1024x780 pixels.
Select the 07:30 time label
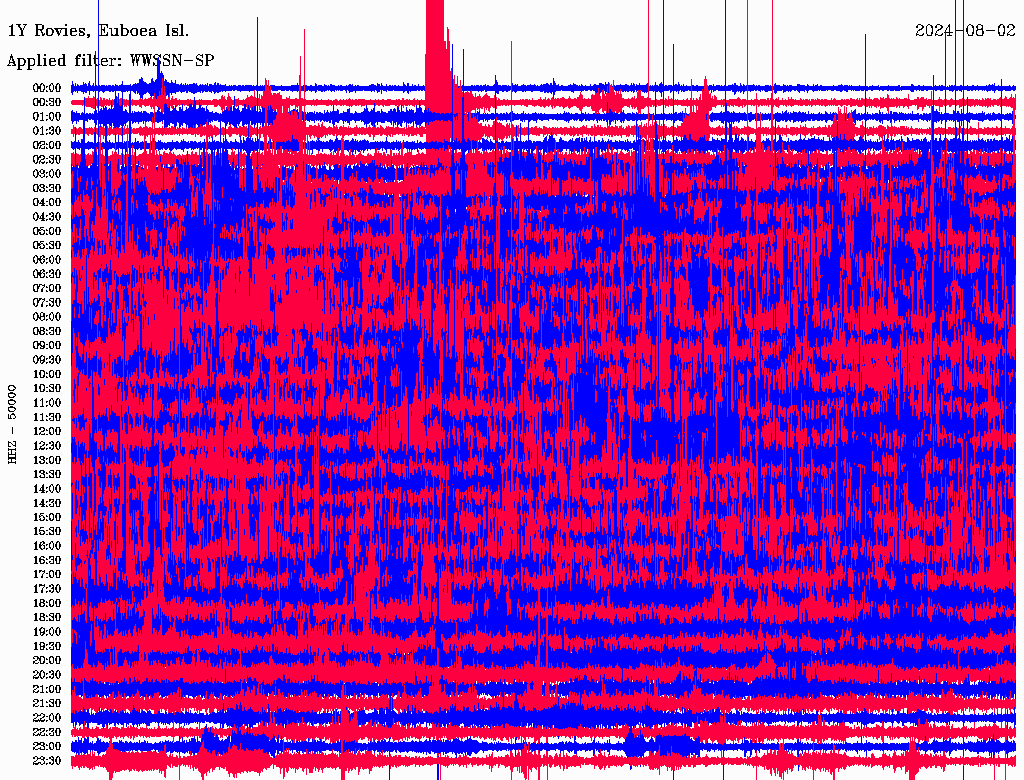click(47, 303)
